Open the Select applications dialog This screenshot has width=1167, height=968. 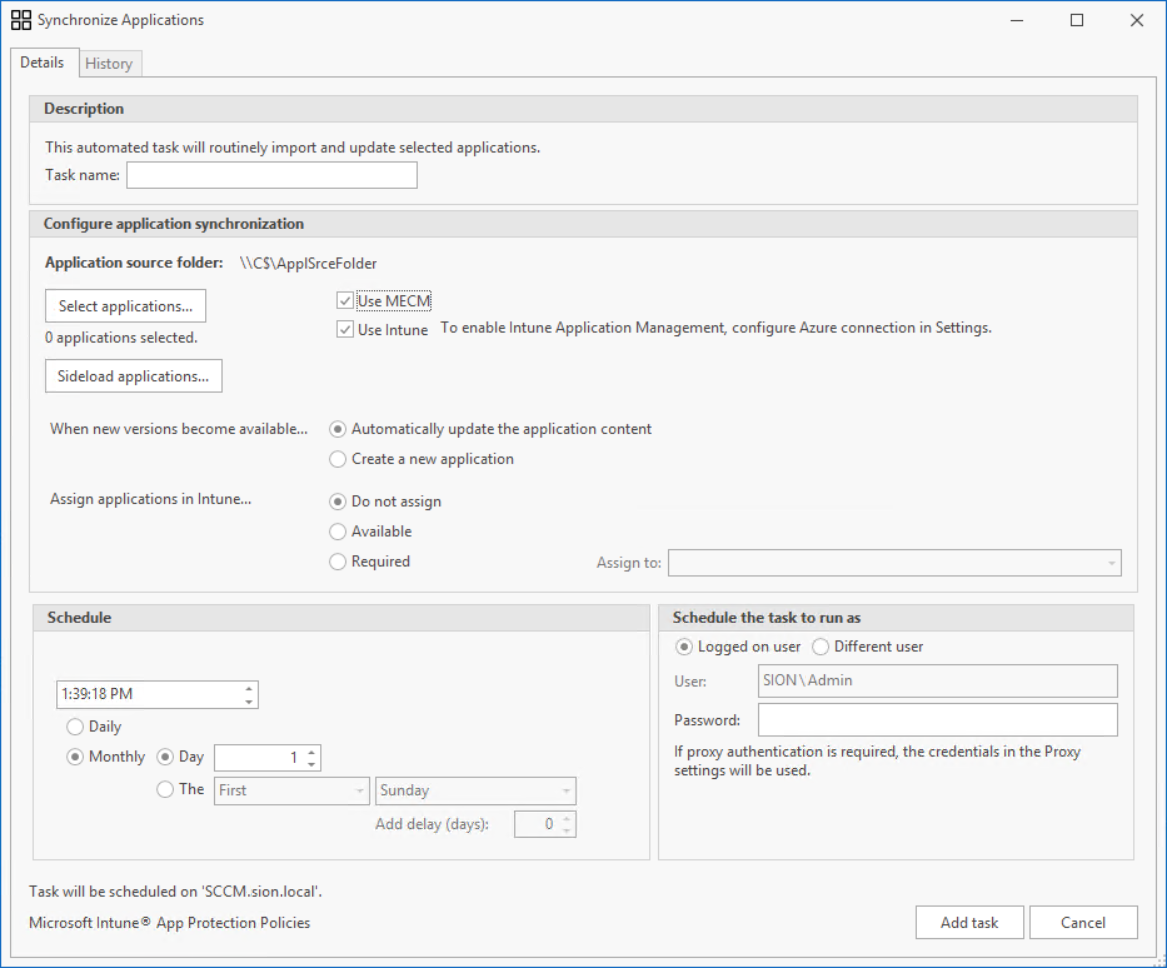(x=125, y=306)
